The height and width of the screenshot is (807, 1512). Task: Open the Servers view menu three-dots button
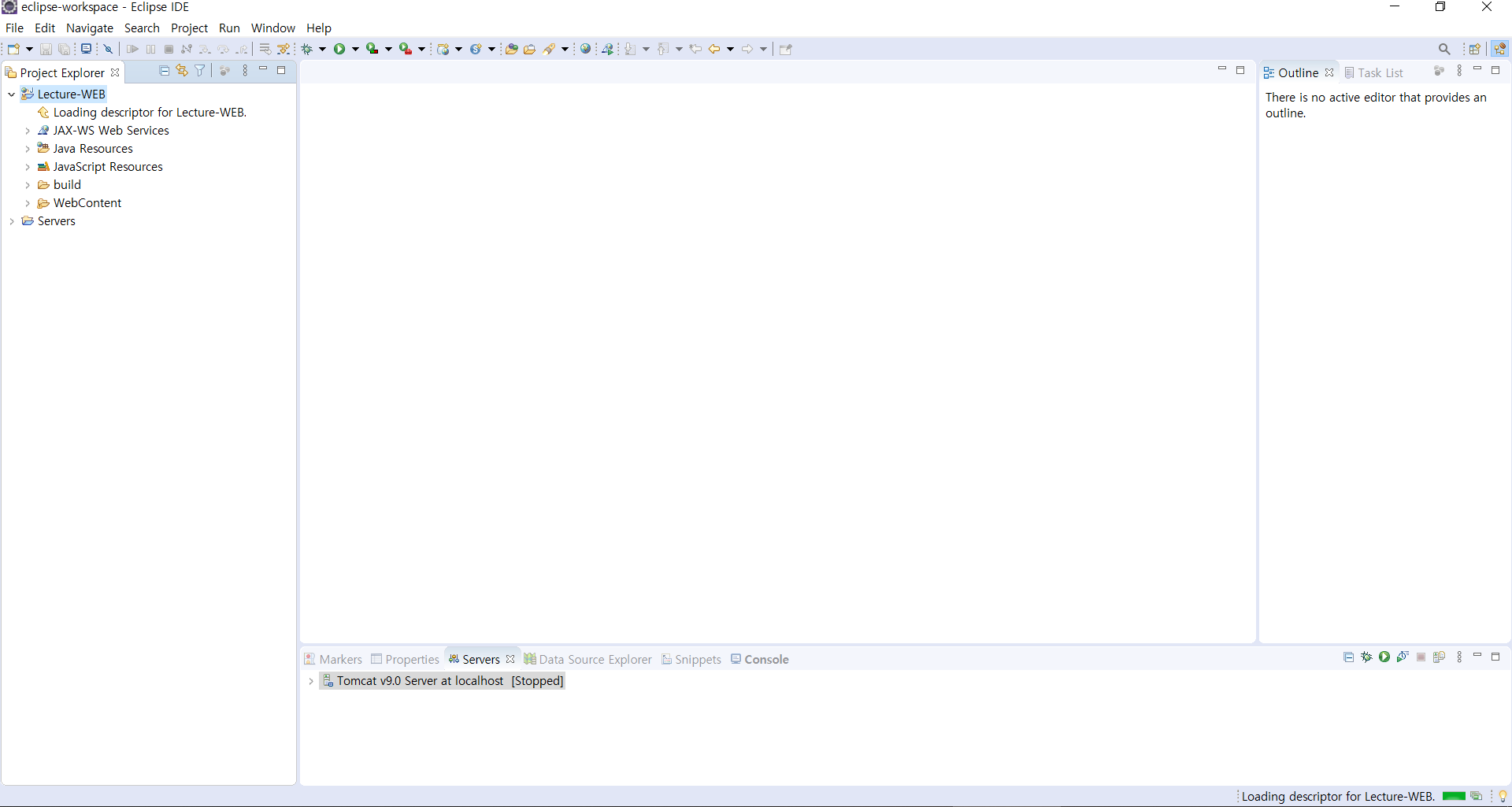click(x=1459, y=657)
